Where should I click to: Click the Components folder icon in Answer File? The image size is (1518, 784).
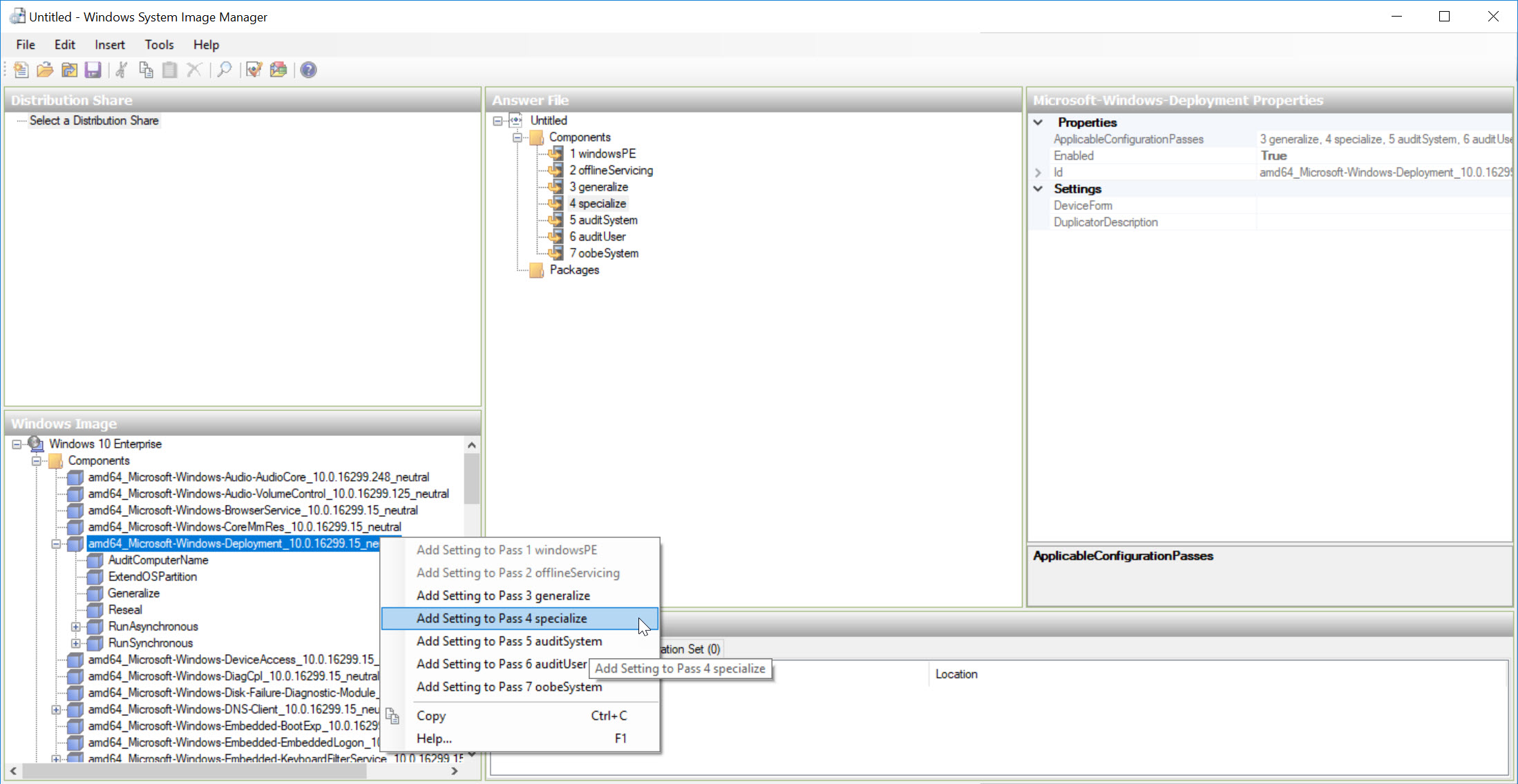click(x=537, y=137)
